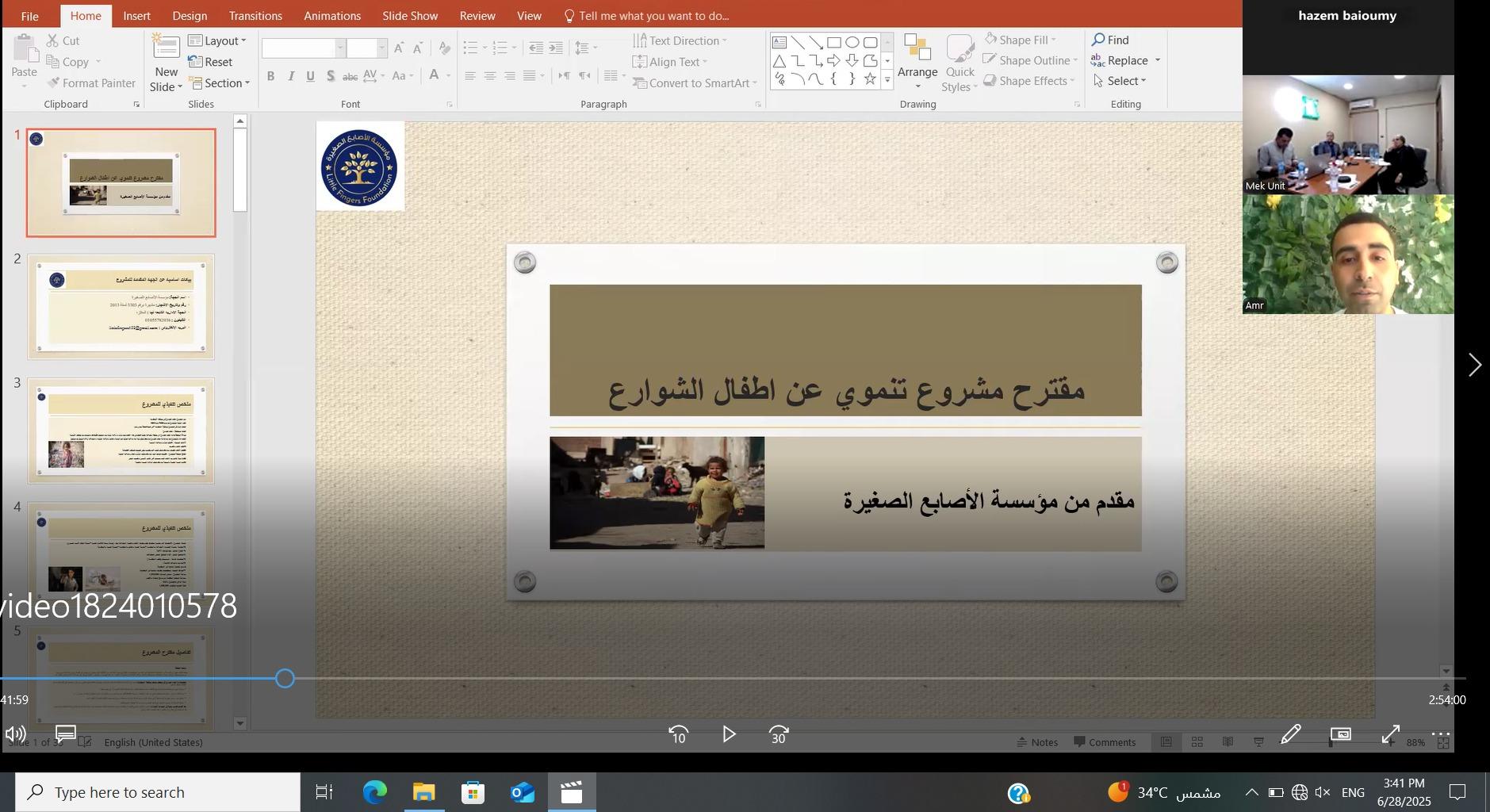Rewind video 10 seconds
Image resolution: width=1490 pixels, height=812 pixels.
tap(679, 735)
